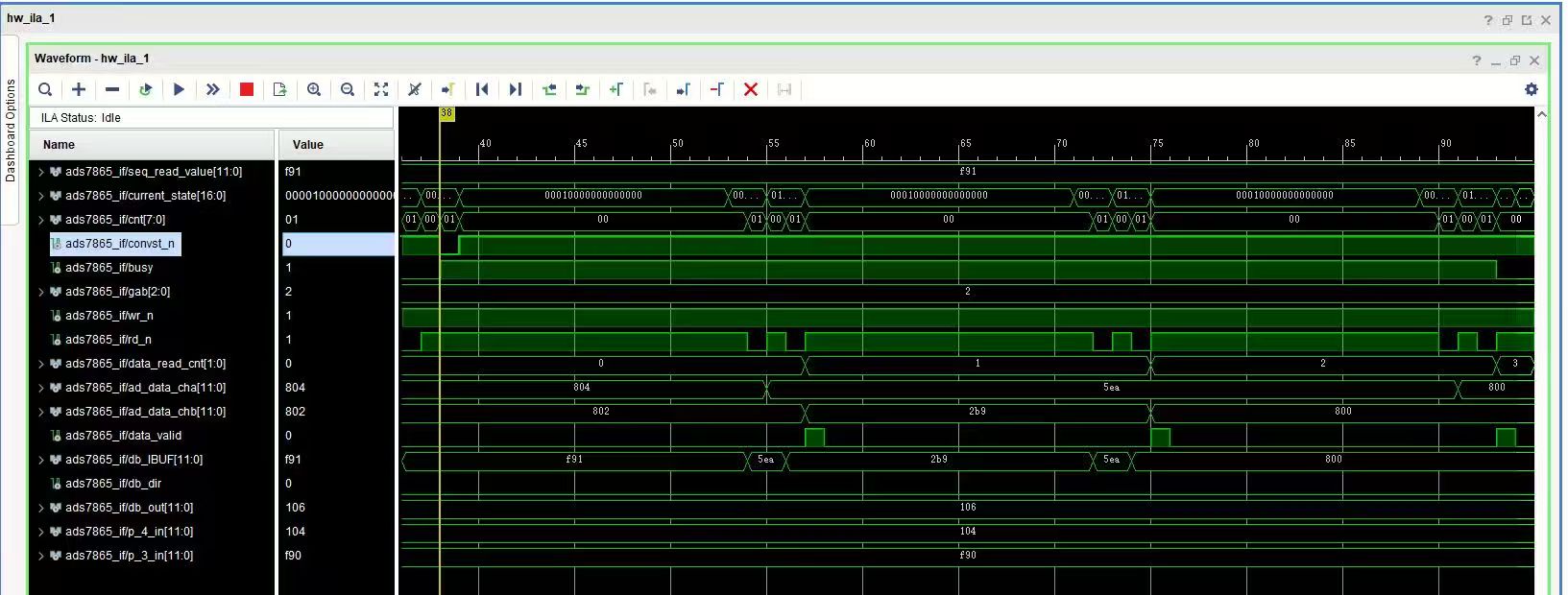Expand ad_data_chb[11:0] bus
The width and height of the screenshot is (1568, 595).
click(x=41, y=412)
